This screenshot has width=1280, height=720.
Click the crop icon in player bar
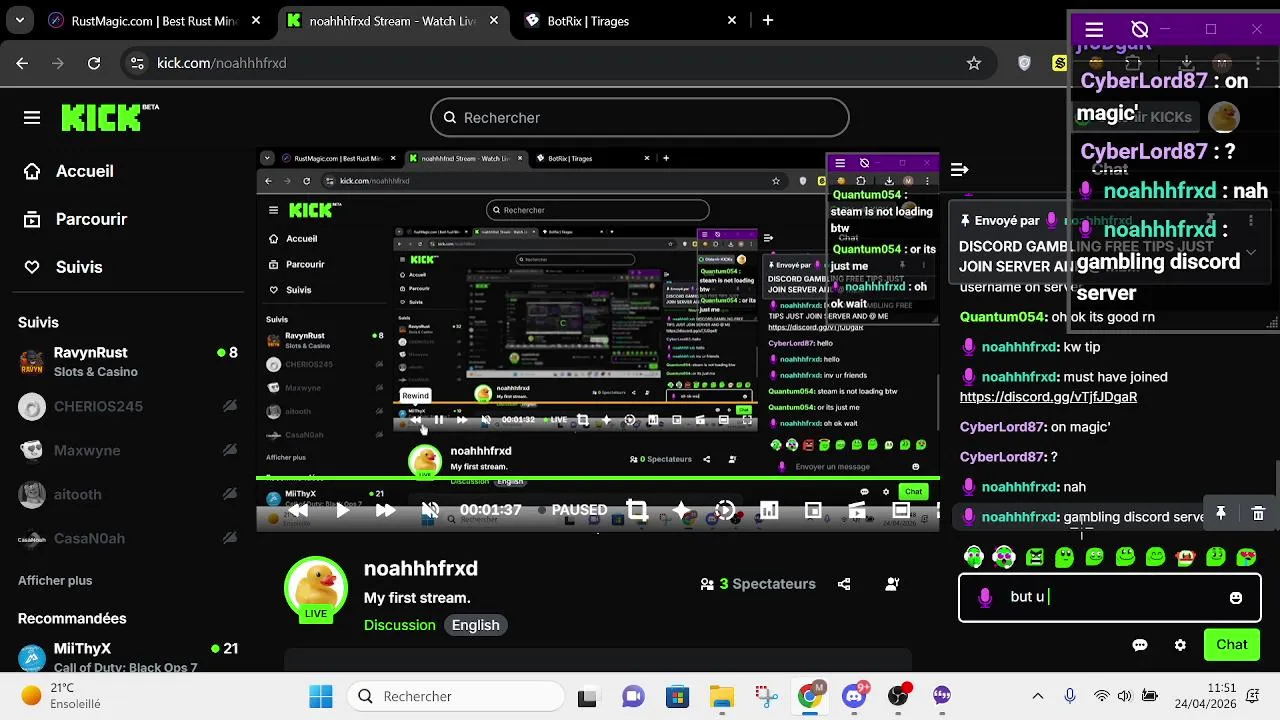(x=637, y=510)
